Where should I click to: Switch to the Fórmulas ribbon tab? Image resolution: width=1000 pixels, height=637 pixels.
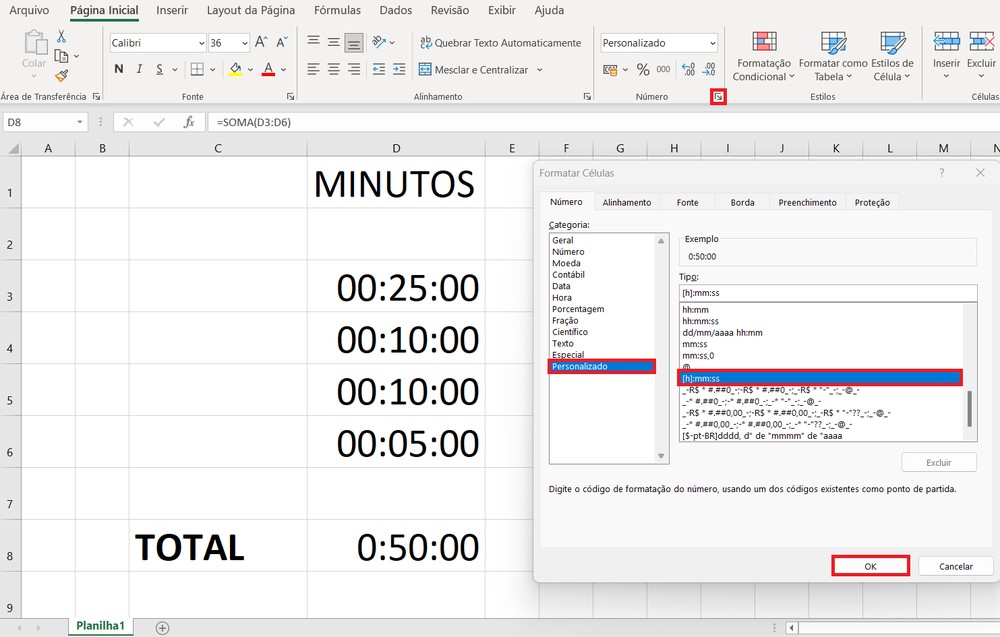pyautogui.click(x=337, y=10)
